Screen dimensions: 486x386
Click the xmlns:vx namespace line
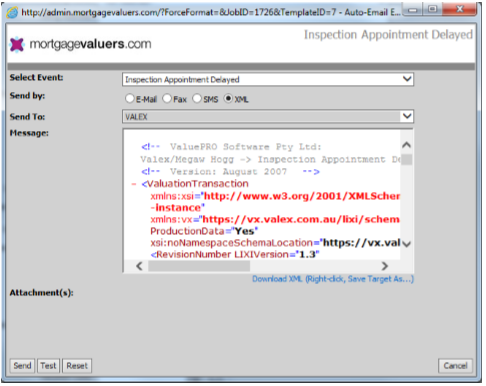275,219
